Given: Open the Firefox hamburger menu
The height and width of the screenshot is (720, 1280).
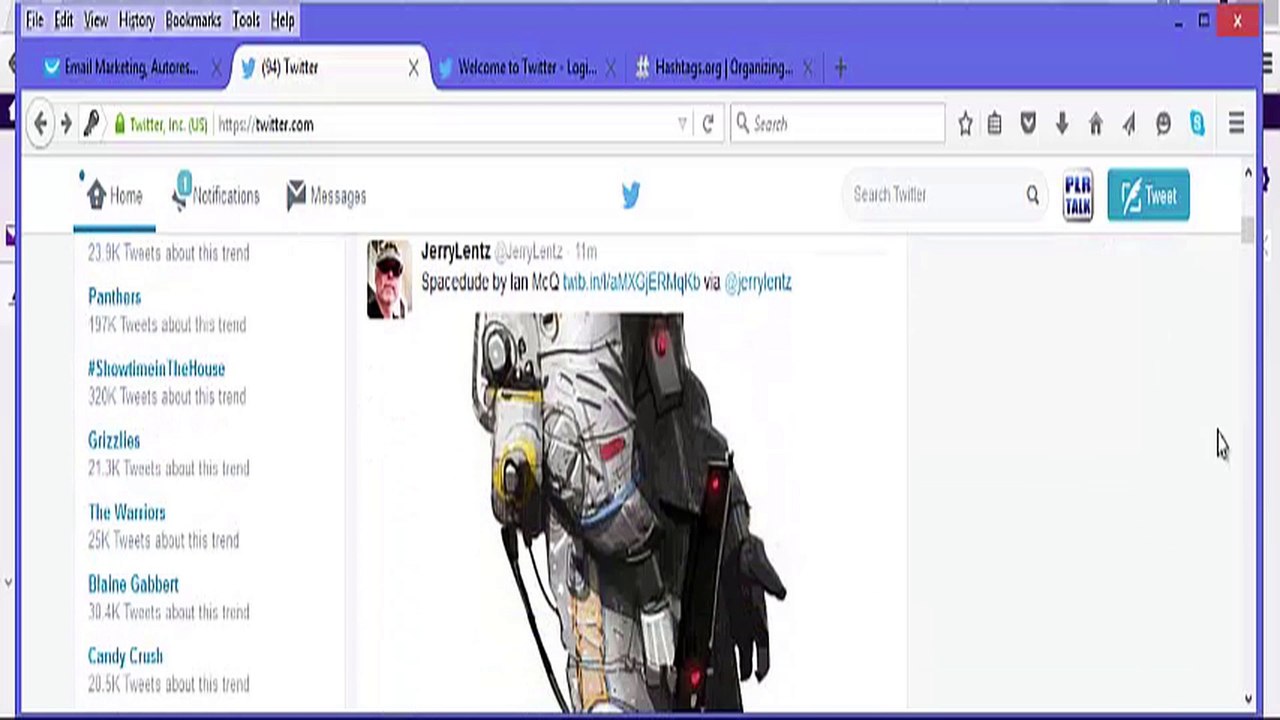Looking at the screenshot, I should coord(1236,124).
